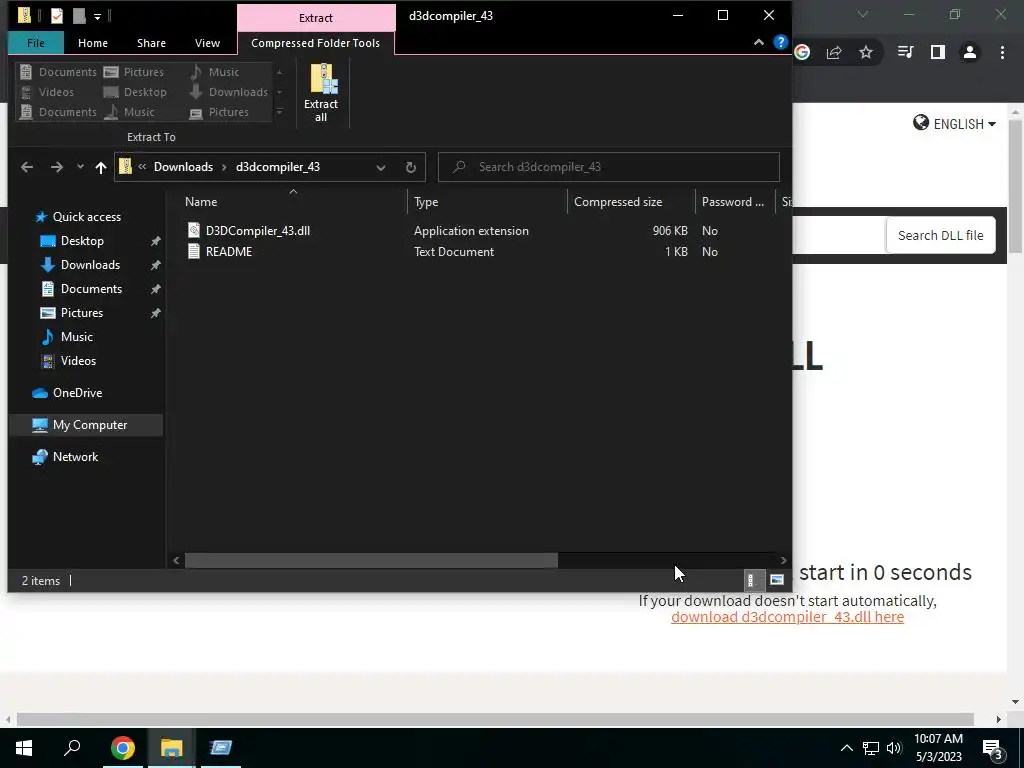Viewport: 1024px width, 768px height.
Task: Click the README file icon
Action: tap(194, 251)
